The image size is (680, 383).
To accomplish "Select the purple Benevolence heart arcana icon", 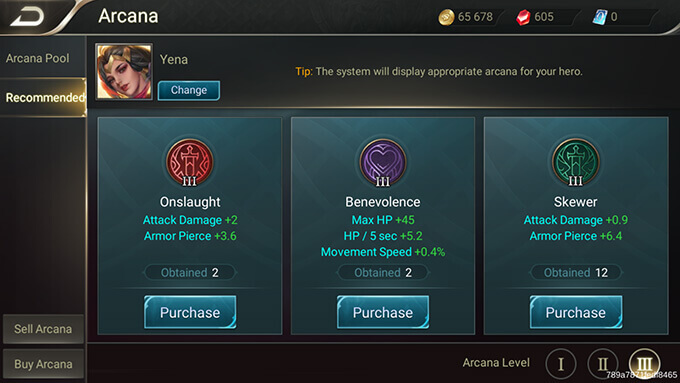I will [x=383, y=162].
